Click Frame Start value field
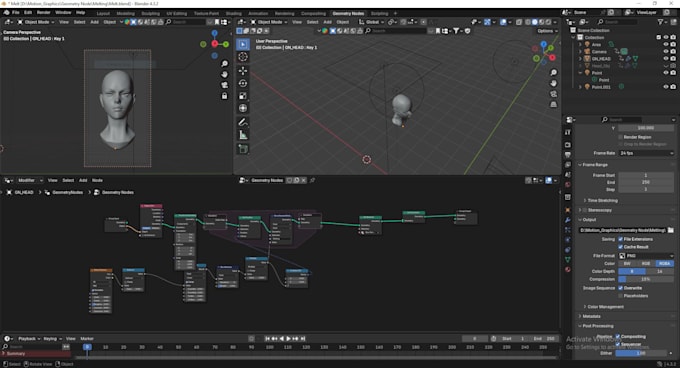The width and height of the screenshot is (680, 368). [646, 175]
